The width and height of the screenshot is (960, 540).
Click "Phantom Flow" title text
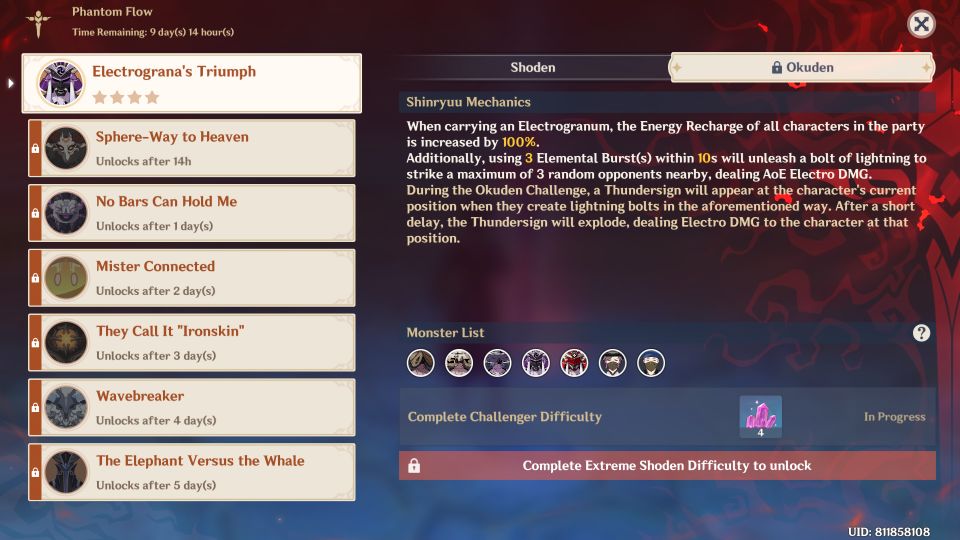point(112,12)
